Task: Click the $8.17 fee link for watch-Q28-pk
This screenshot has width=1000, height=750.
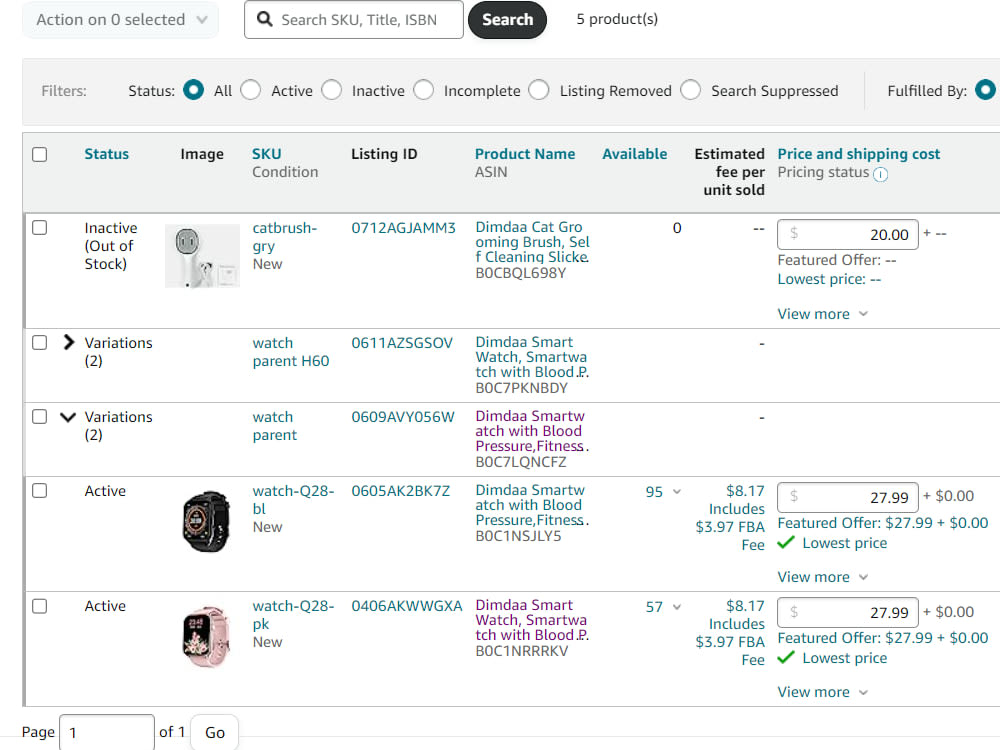Action: click(745, 606)
